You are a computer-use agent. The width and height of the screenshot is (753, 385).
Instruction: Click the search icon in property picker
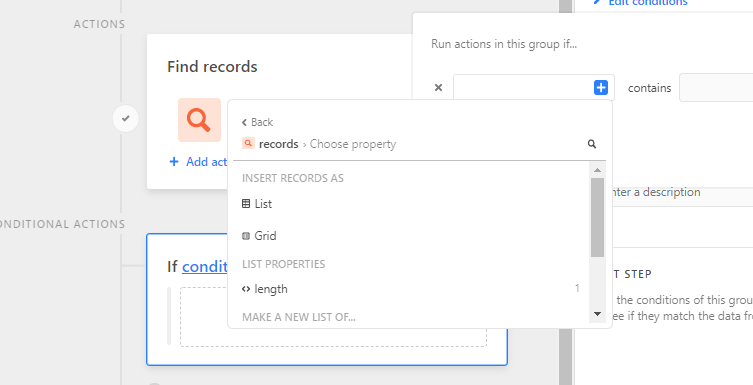pos(592,144)
